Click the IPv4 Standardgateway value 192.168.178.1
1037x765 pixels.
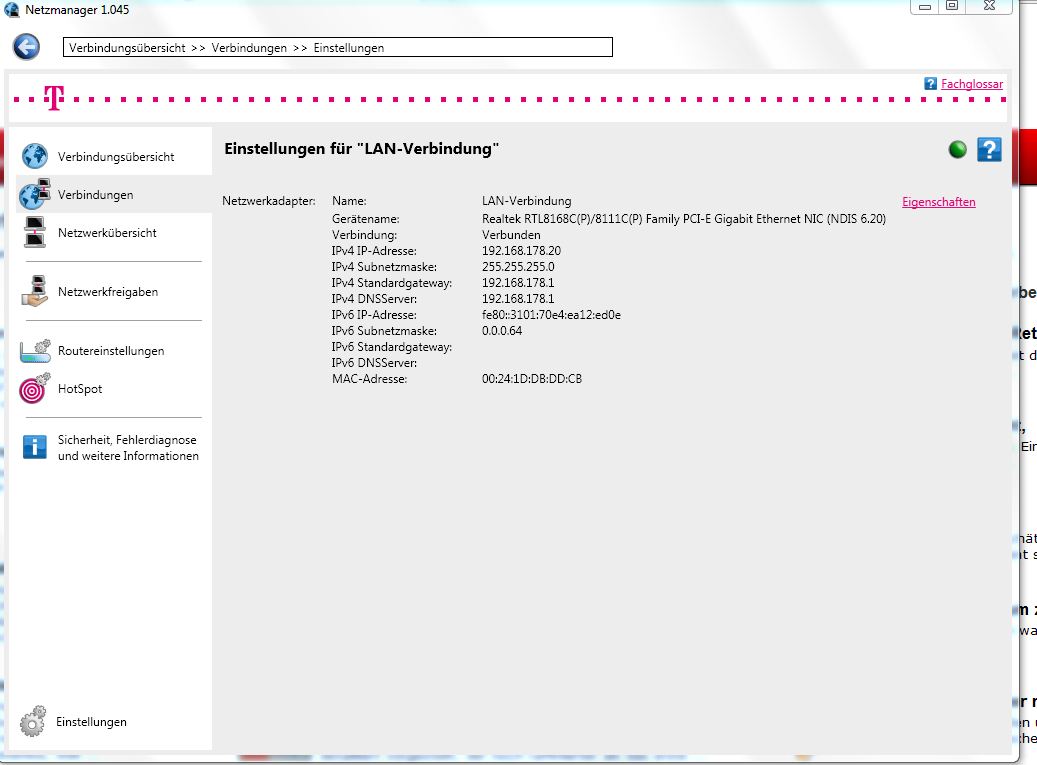point(518,282)
